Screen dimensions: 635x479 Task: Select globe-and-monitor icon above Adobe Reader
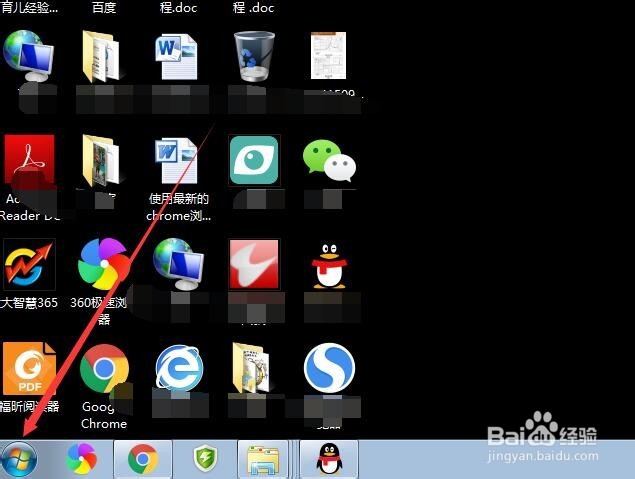pyautogui.click(x=28, y=56)
